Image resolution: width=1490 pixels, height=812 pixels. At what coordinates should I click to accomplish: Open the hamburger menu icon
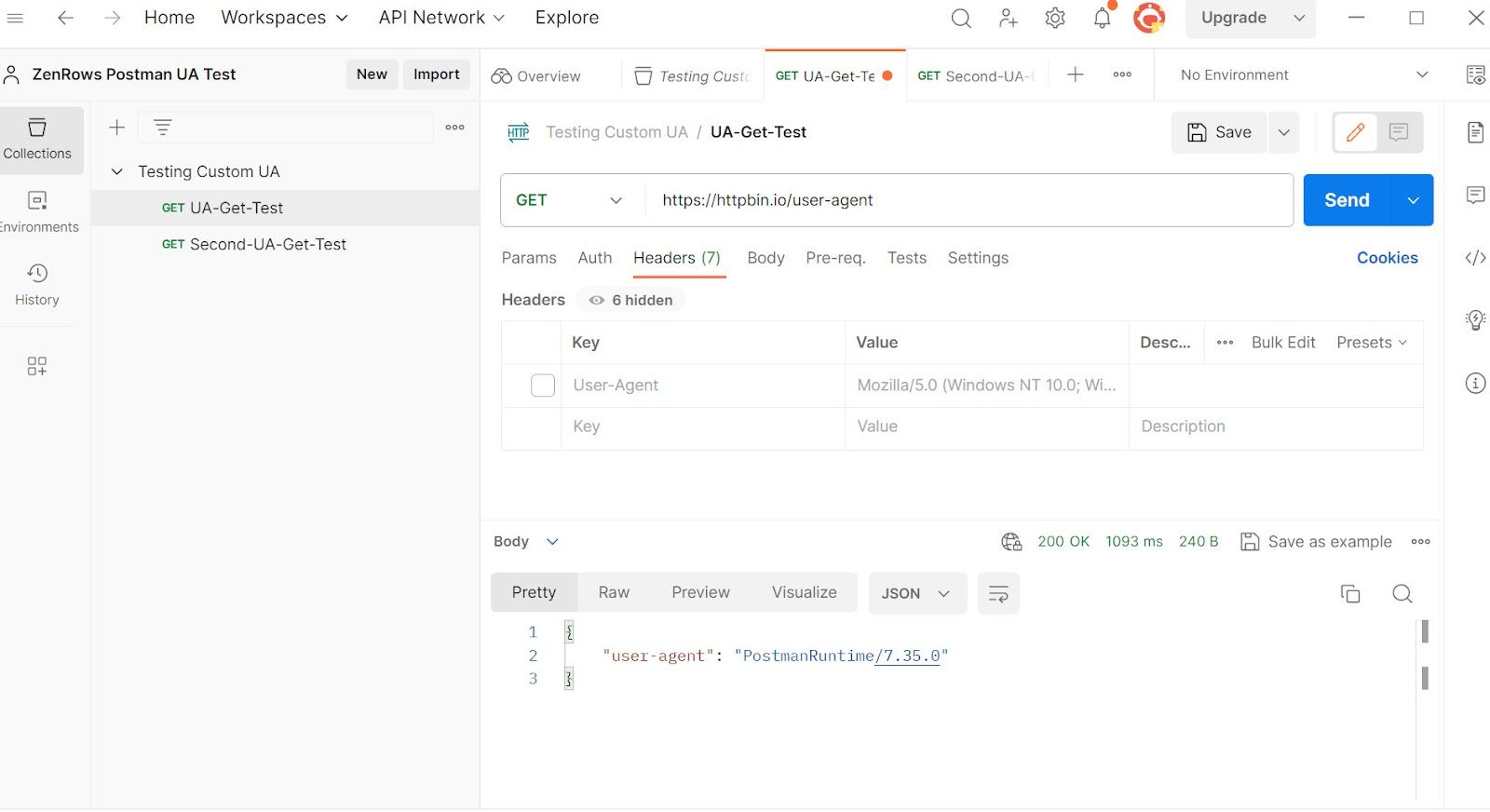tap(15, 18)
